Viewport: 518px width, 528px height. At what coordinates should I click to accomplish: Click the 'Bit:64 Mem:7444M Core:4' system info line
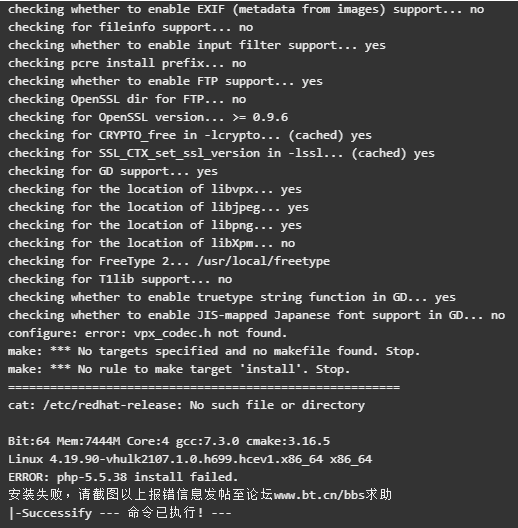tap(169, 441)
